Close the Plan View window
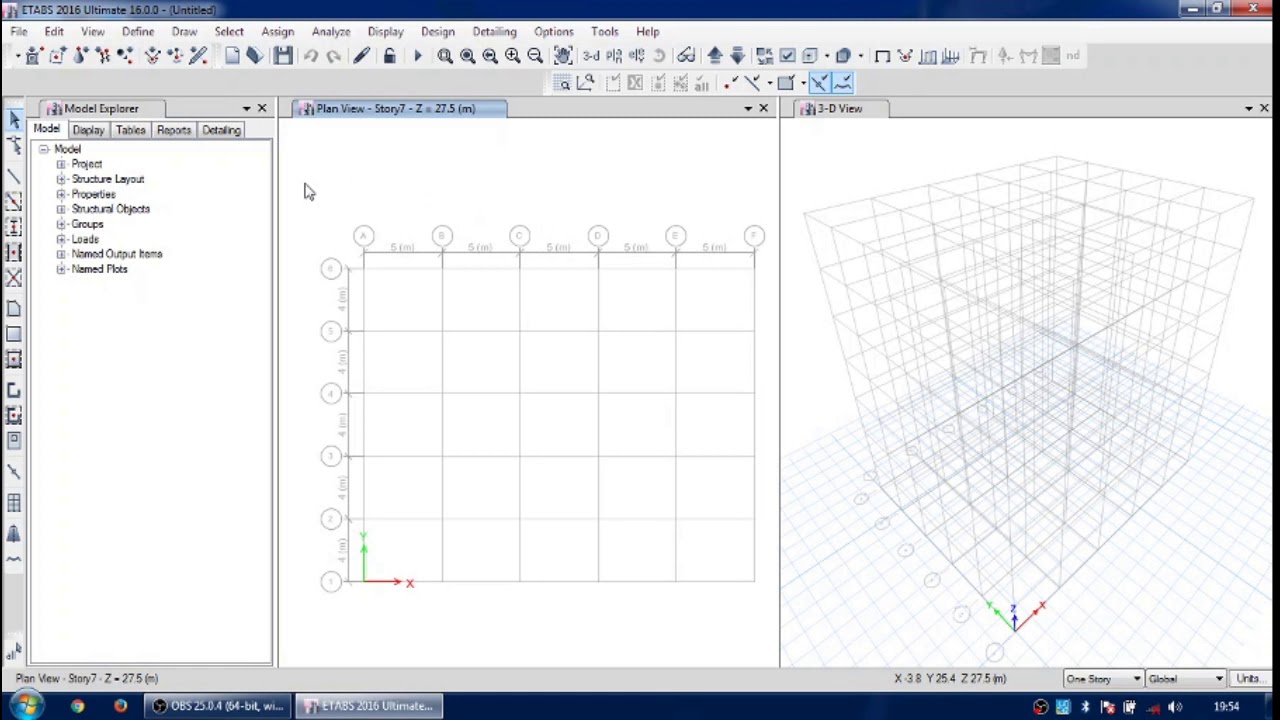 point(764,108)
